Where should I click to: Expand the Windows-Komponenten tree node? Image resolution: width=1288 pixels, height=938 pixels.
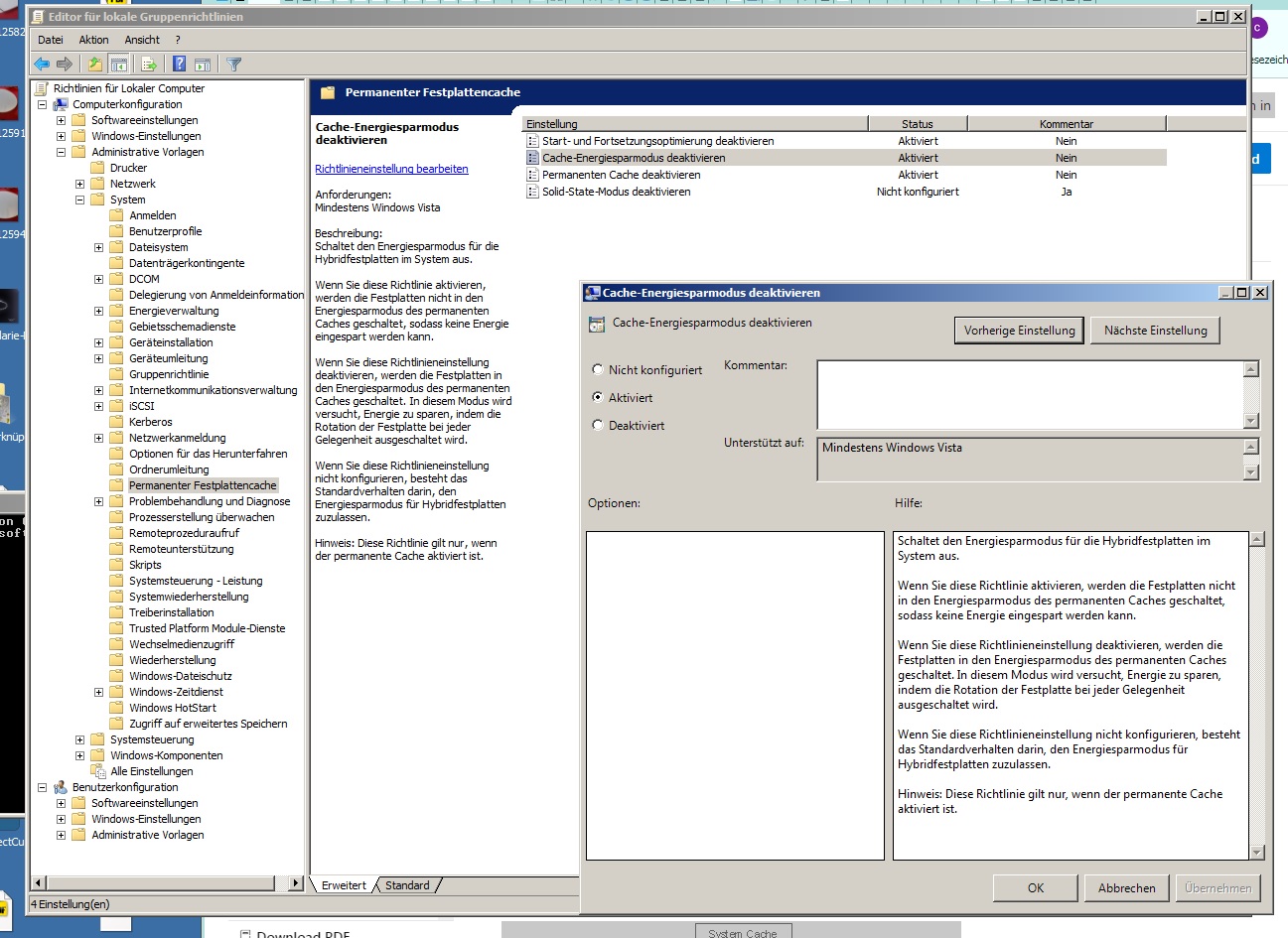click(79, 755)
